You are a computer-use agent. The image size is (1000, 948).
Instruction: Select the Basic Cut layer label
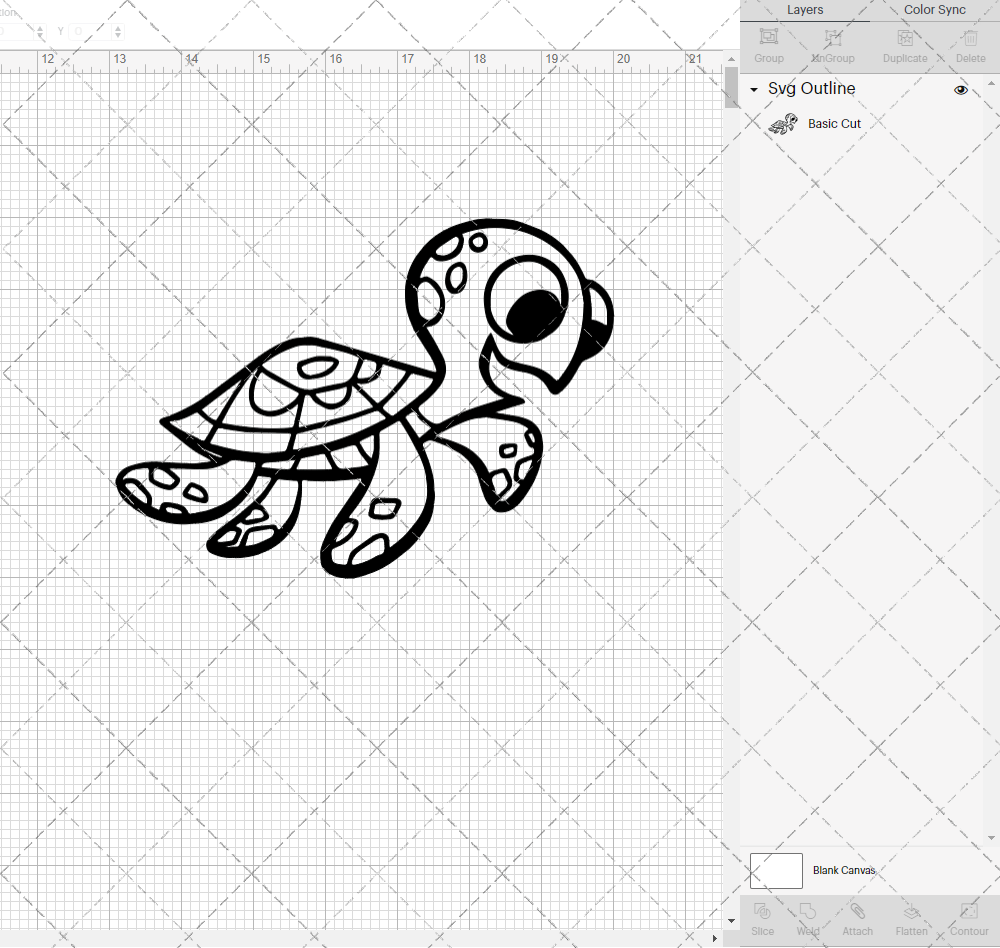834,124
